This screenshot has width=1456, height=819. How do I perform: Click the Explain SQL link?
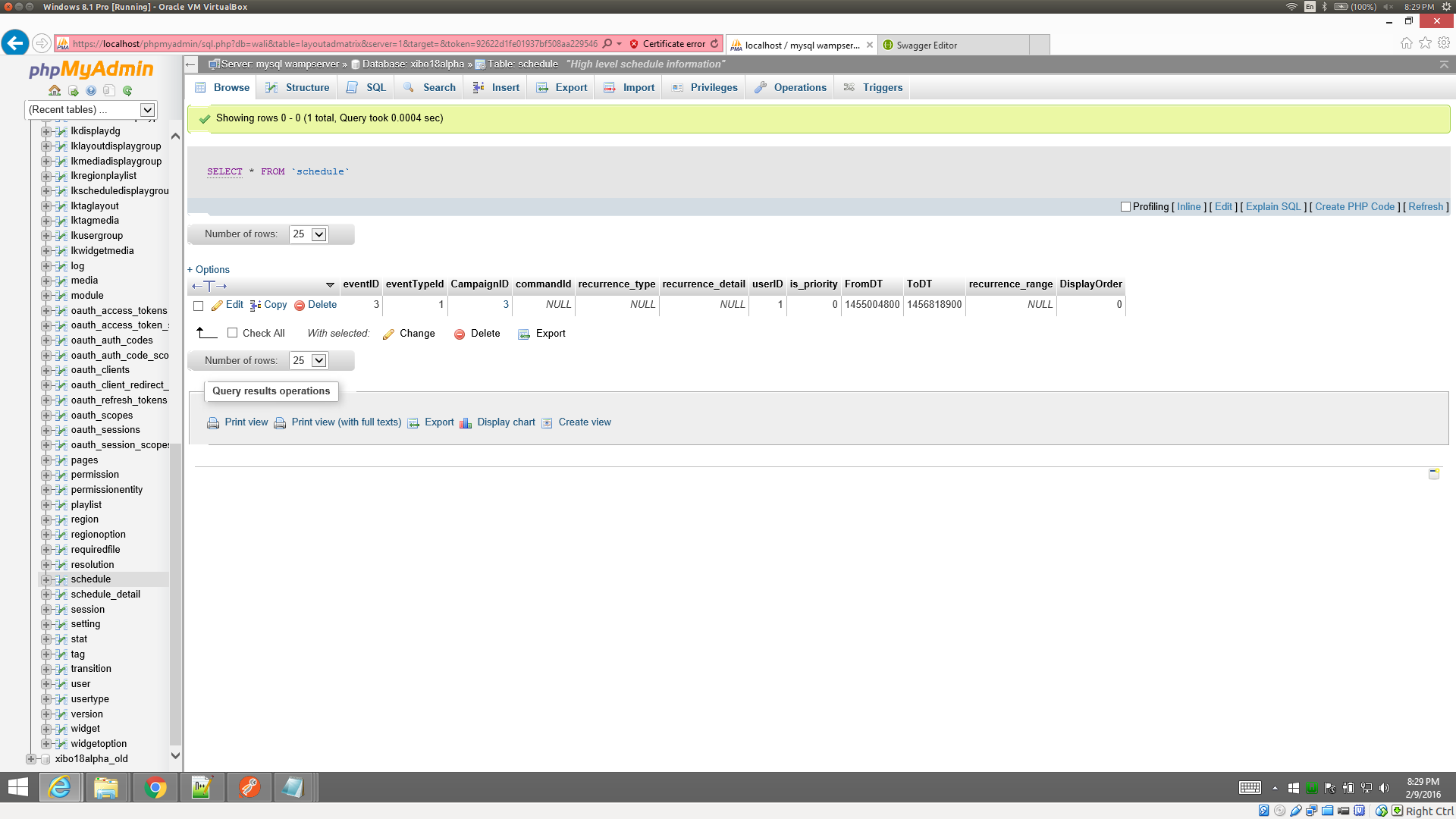click(1272, 207)
